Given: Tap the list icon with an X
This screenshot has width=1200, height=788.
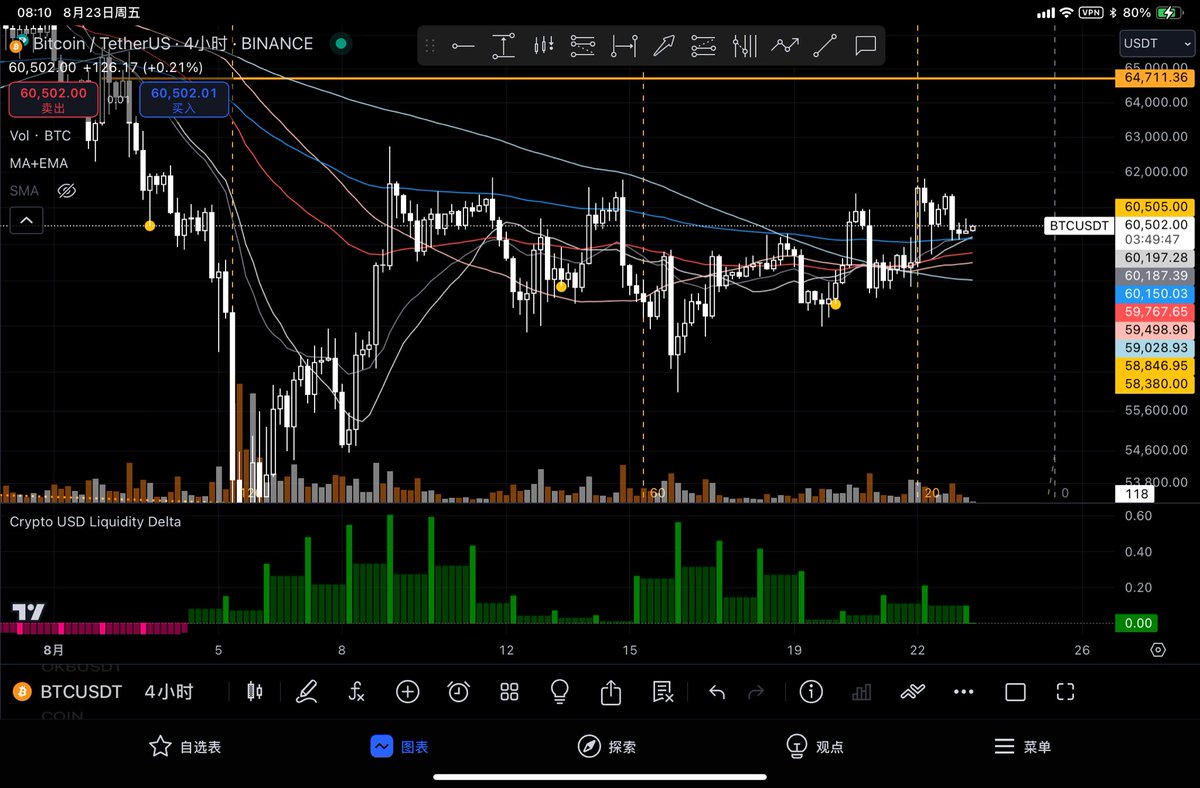Looking at the screenshot, I should click(x=662, y=692).
